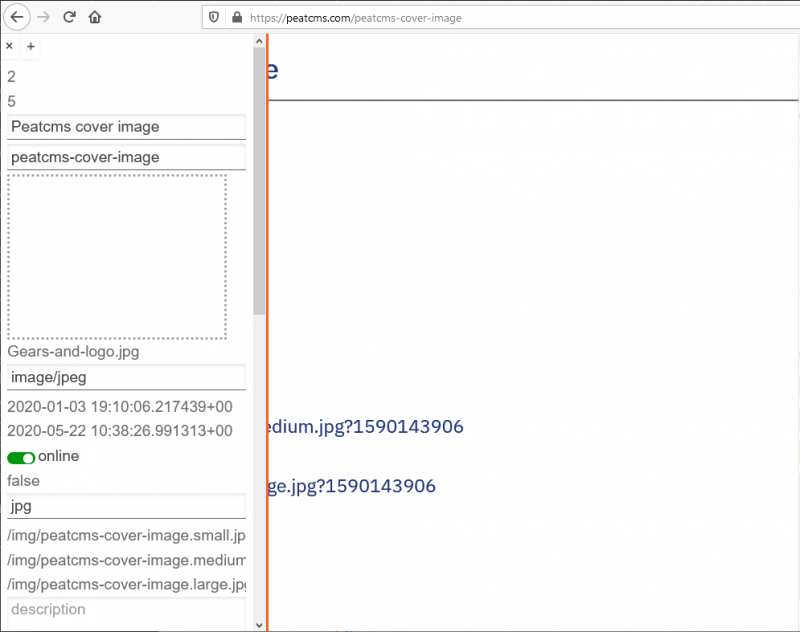Reload the page with the refresh icon

69,17
